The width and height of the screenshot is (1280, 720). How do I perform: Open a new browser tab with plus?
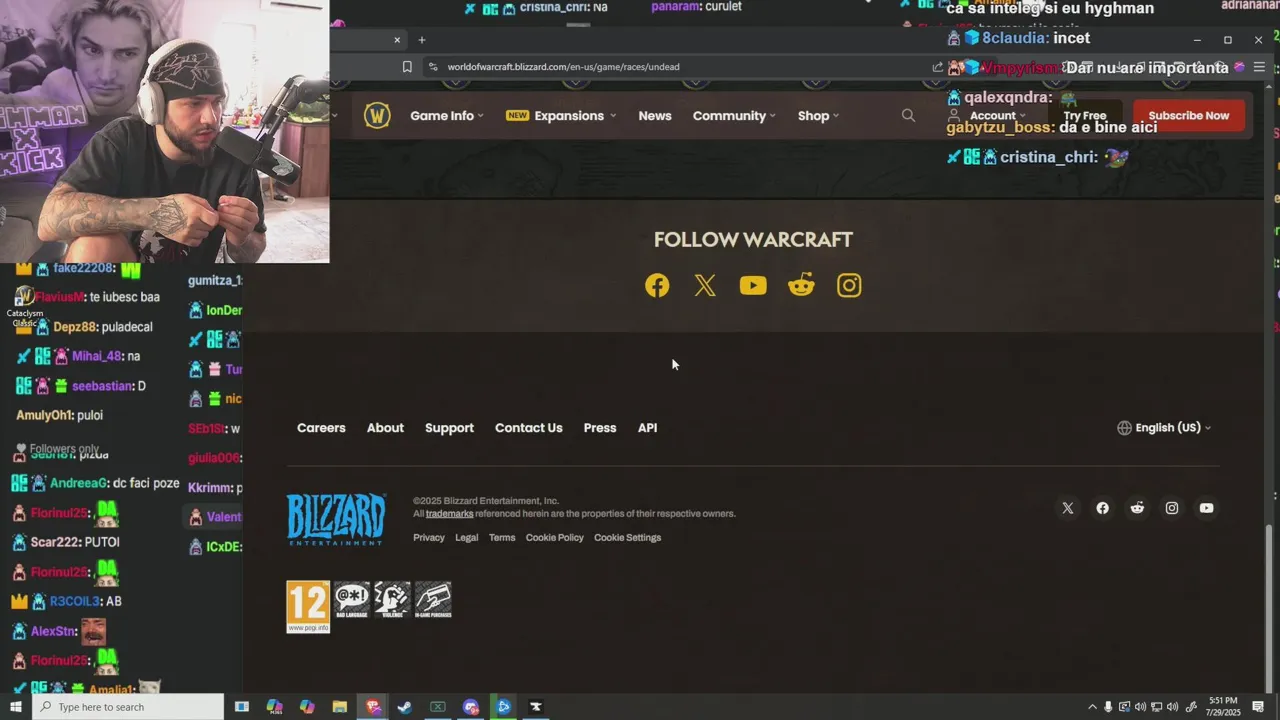(x=422, y=40)
